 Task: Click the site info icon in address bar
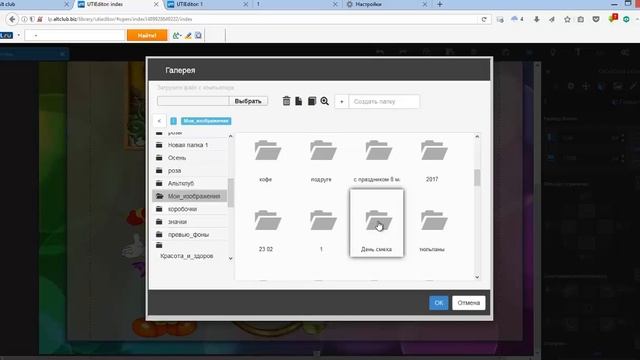tap(24, 19)
